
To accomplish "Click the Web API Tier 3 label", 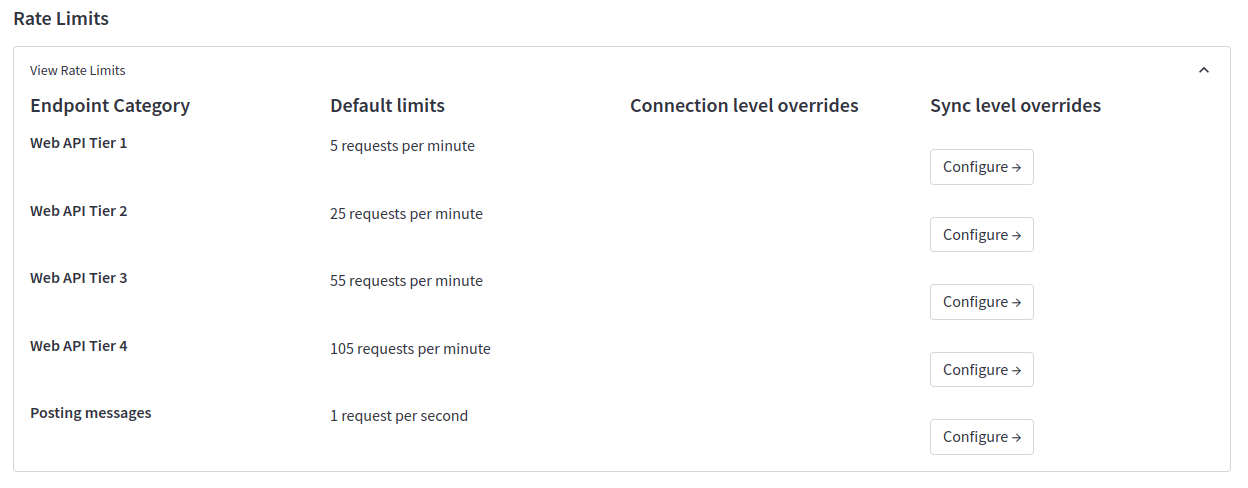I will click(x=78, y=278).
